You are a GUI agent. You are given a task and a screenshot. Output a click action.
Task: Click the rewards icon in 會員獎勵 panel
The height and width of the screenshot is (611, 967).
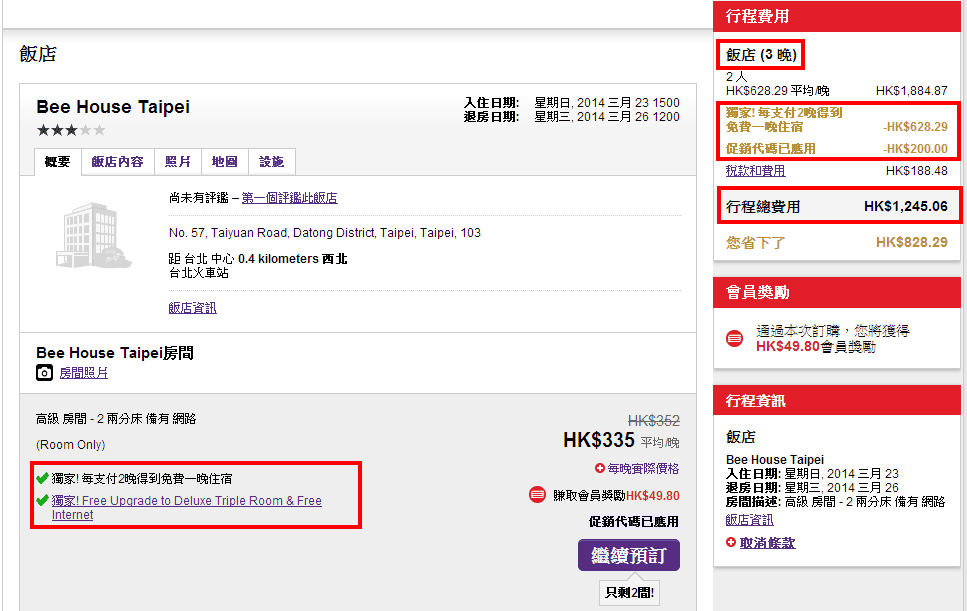pos(734,338)
